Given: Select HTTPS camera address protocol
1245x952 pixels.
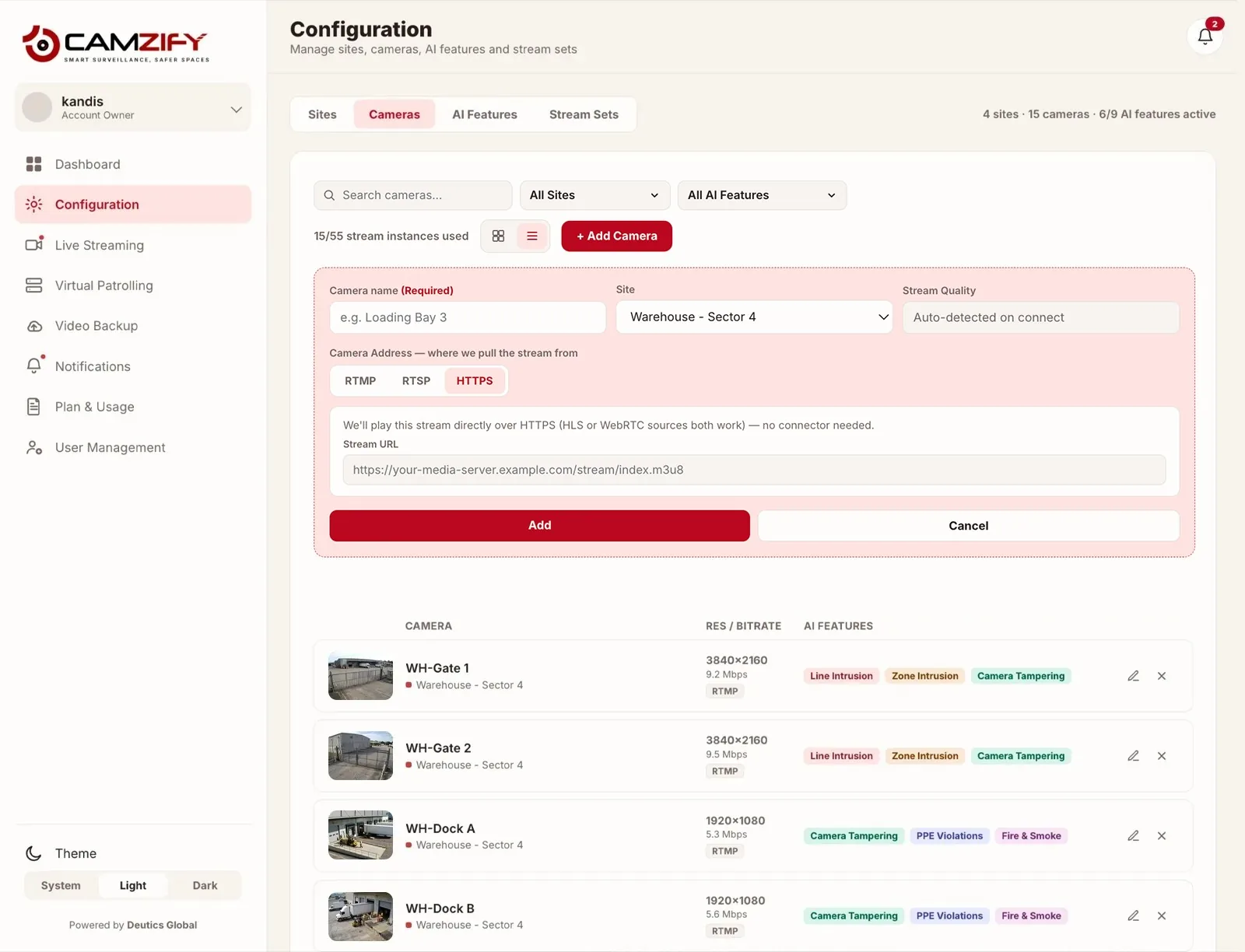Looking at the screenshot, I should coord(475,381).
